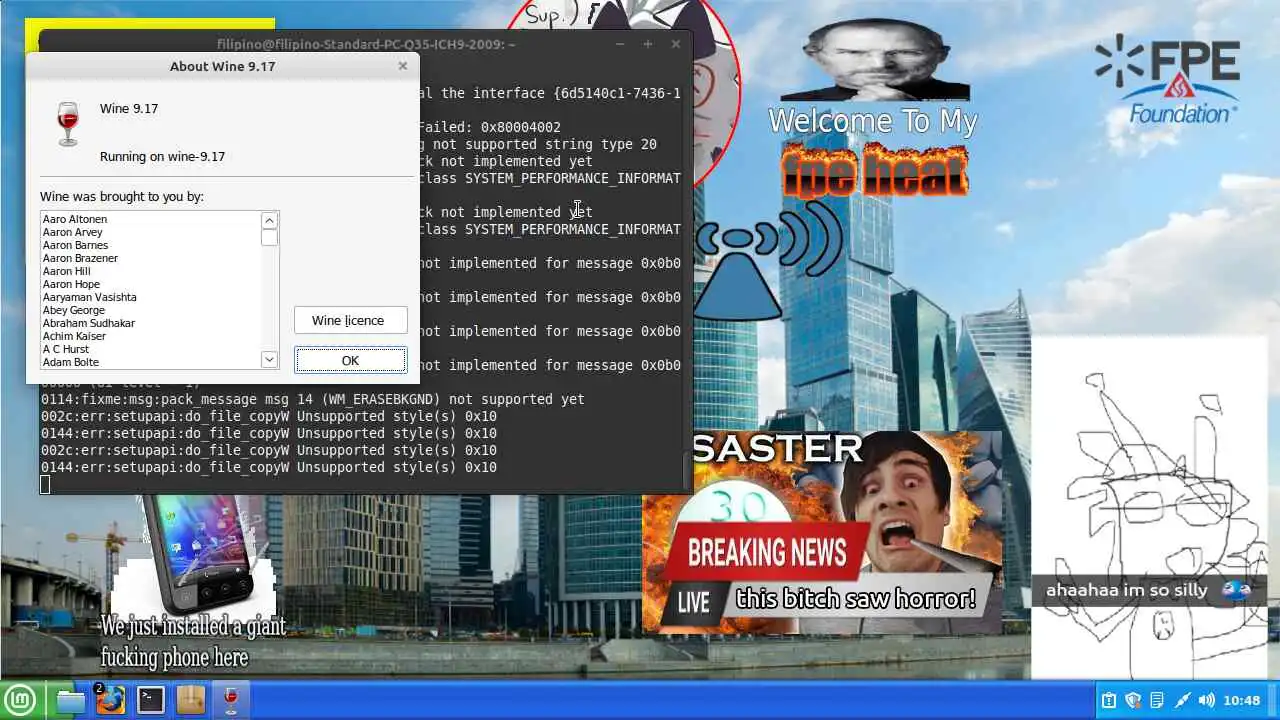Select Adam Bolte in the list

pyautogui.click(x=151, y=362)
